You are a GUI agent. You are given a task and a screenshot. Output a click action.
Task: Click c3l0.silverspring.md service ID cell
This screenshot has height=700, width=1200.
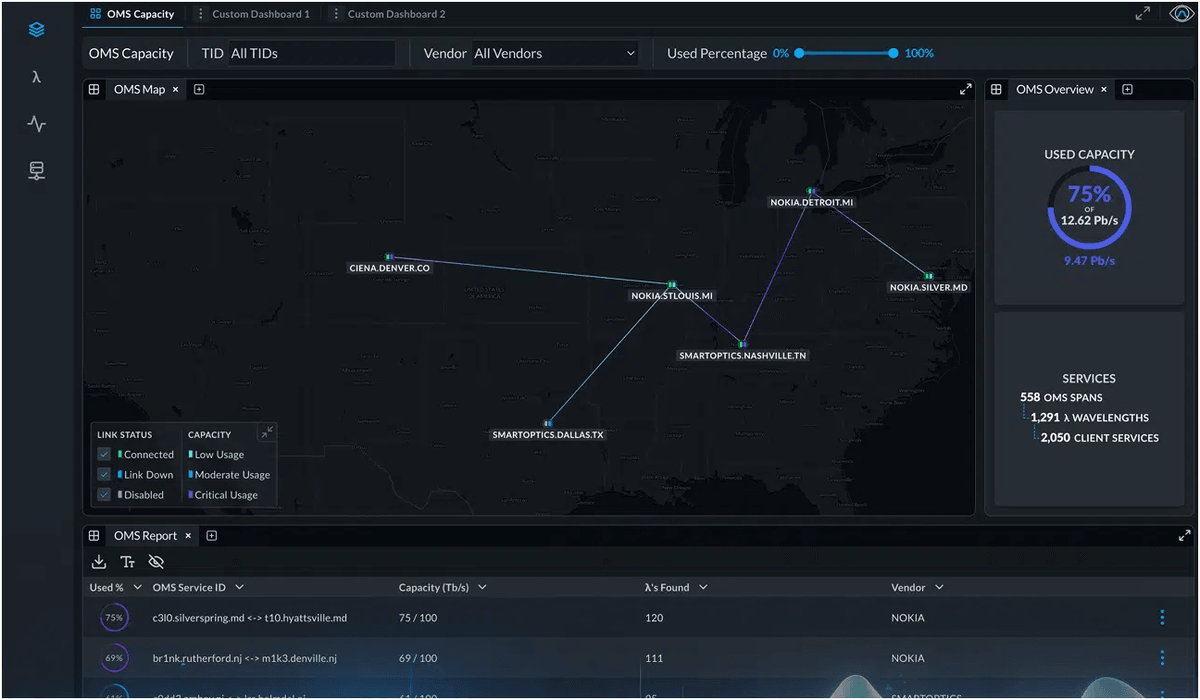pyautogui.click(x=249, y=618)
